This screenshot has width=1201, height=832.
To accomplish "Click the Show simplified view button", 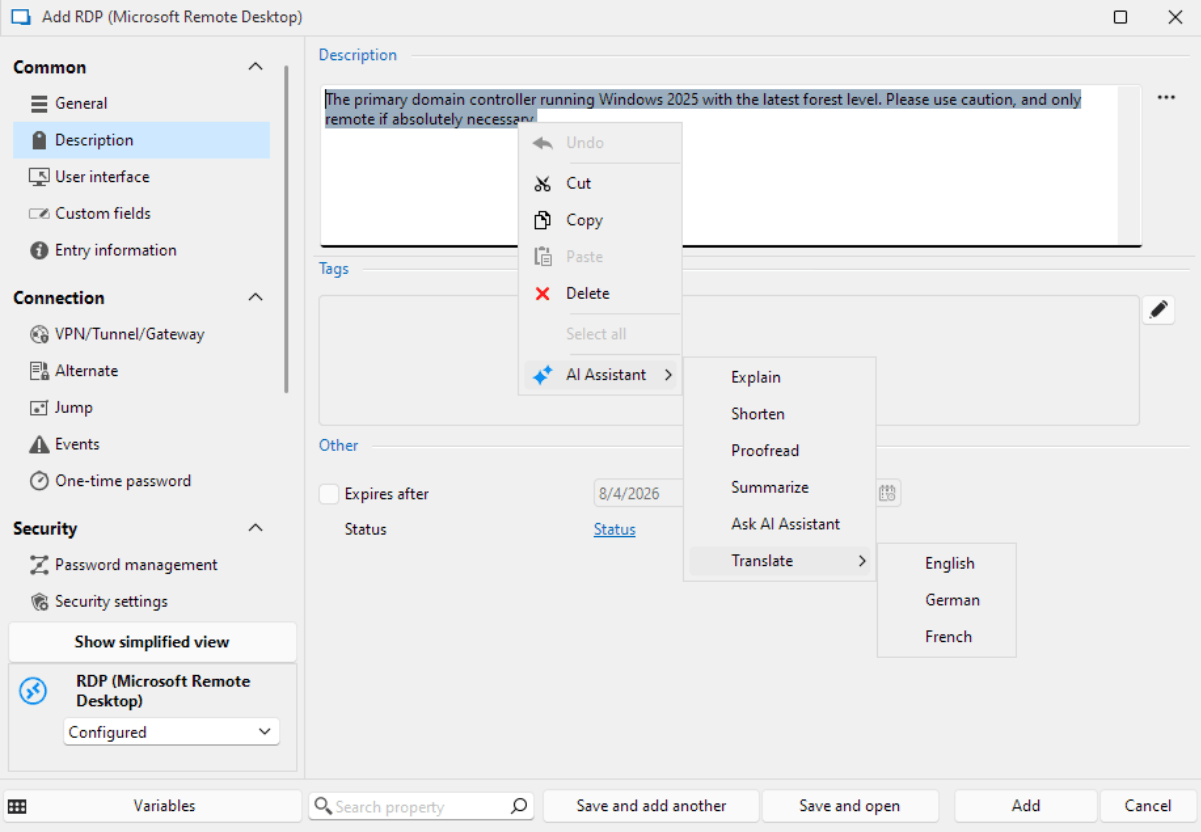I will coord(152,642).
